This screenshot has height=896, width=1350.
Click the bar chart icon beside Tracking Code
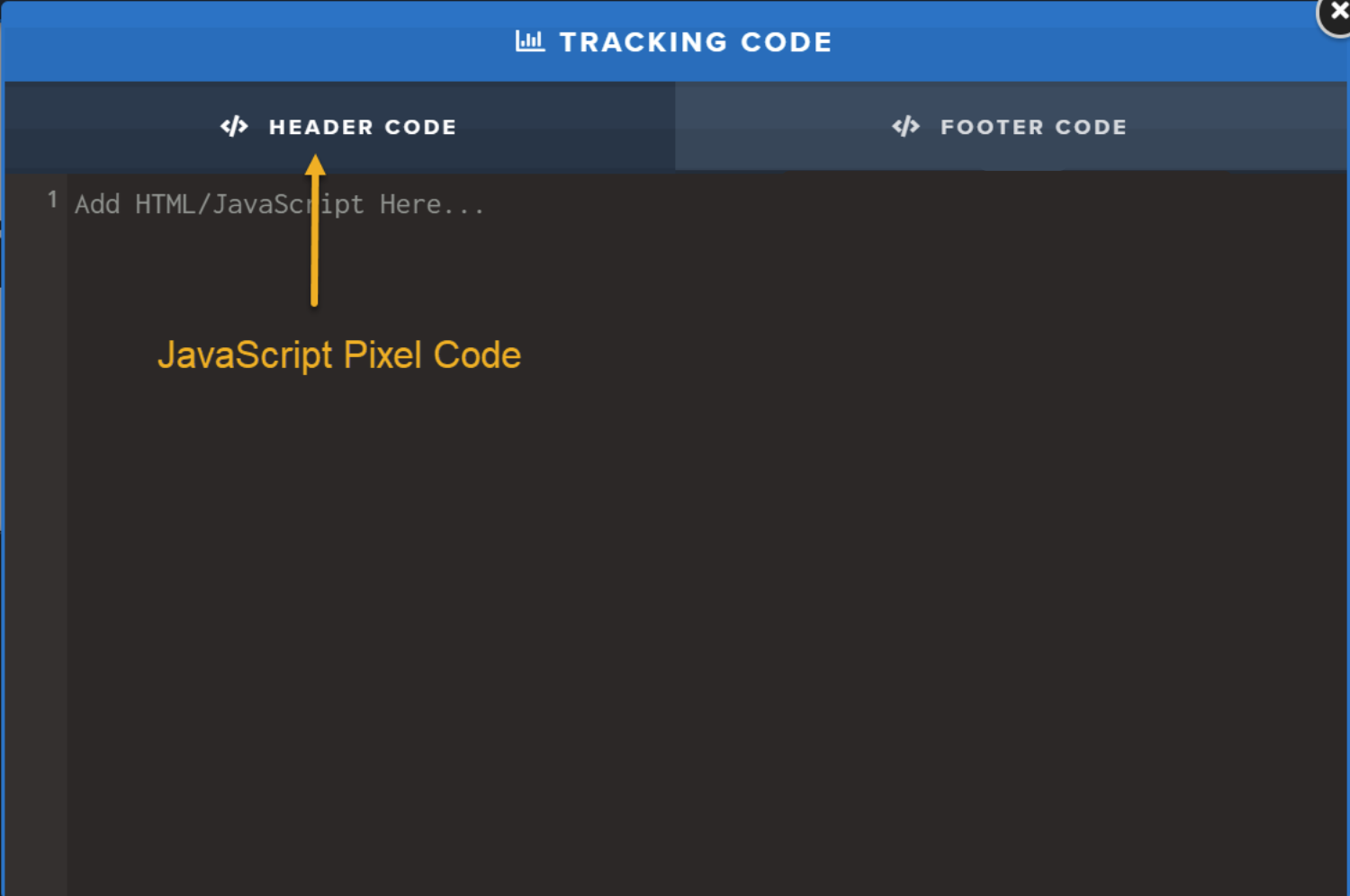530,41
